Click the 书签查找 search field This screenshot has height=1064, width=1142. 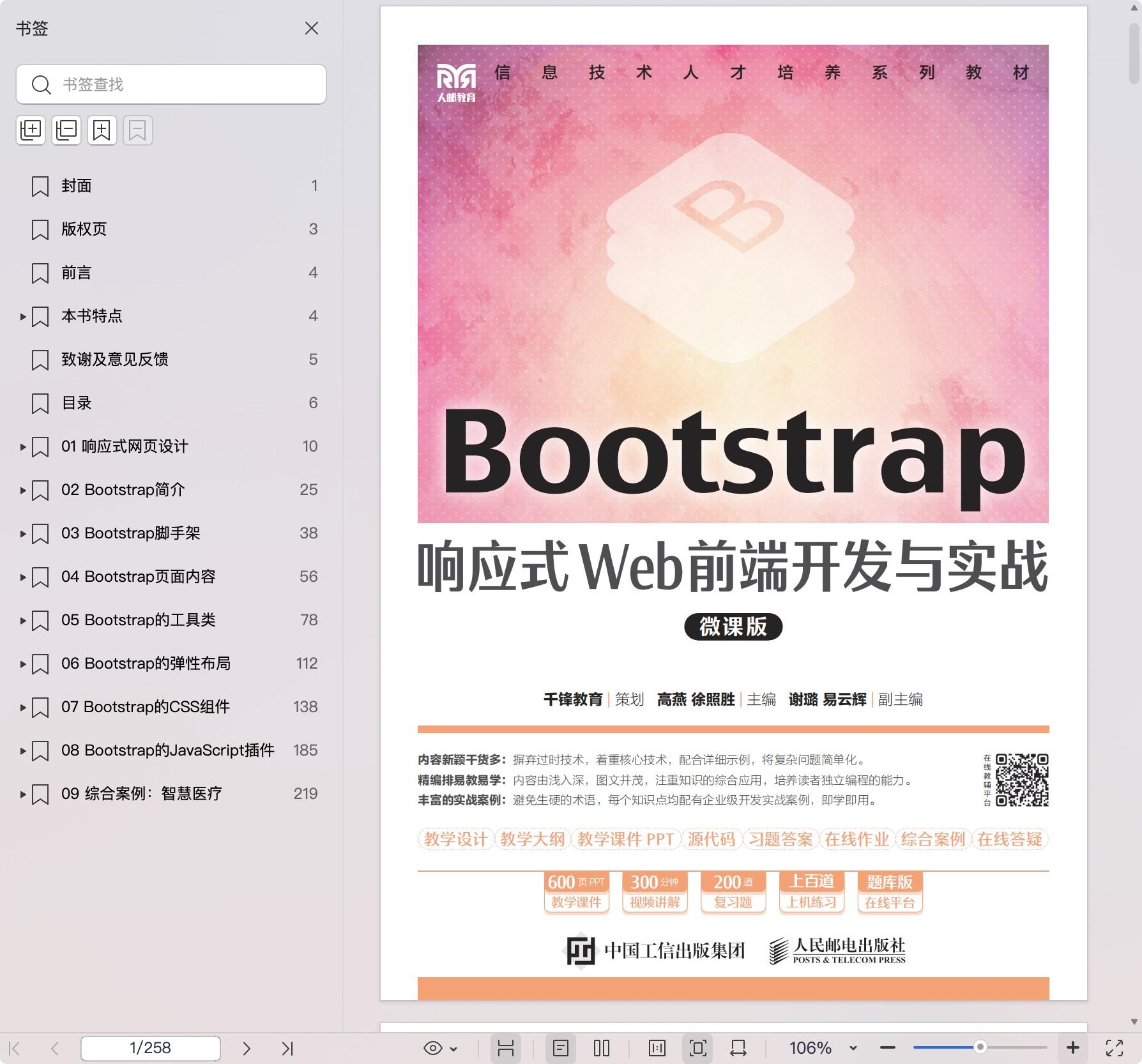coord(171,84)
